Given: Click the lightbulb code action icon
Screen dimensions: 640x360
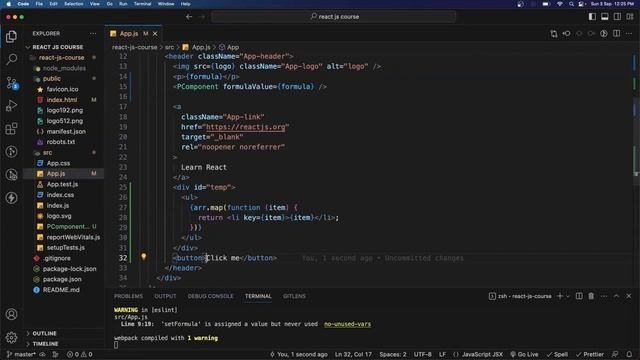Looking at the screenshot, I should click(x=144, y=257).
